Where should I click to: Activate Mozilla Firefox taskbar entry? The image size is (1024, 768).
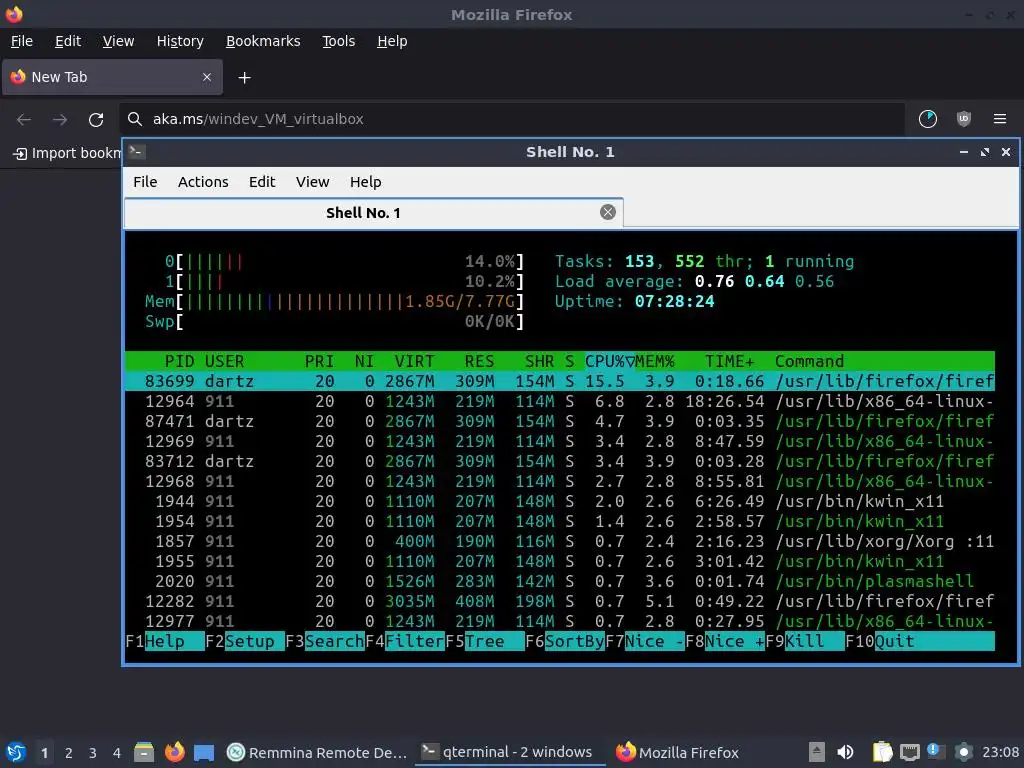678,752
